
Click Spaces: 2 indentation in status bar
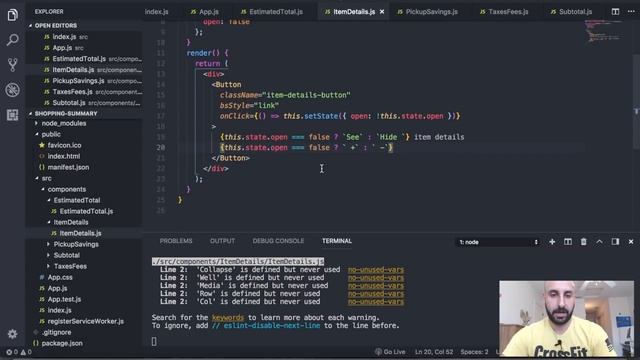(x=474, y=351)
